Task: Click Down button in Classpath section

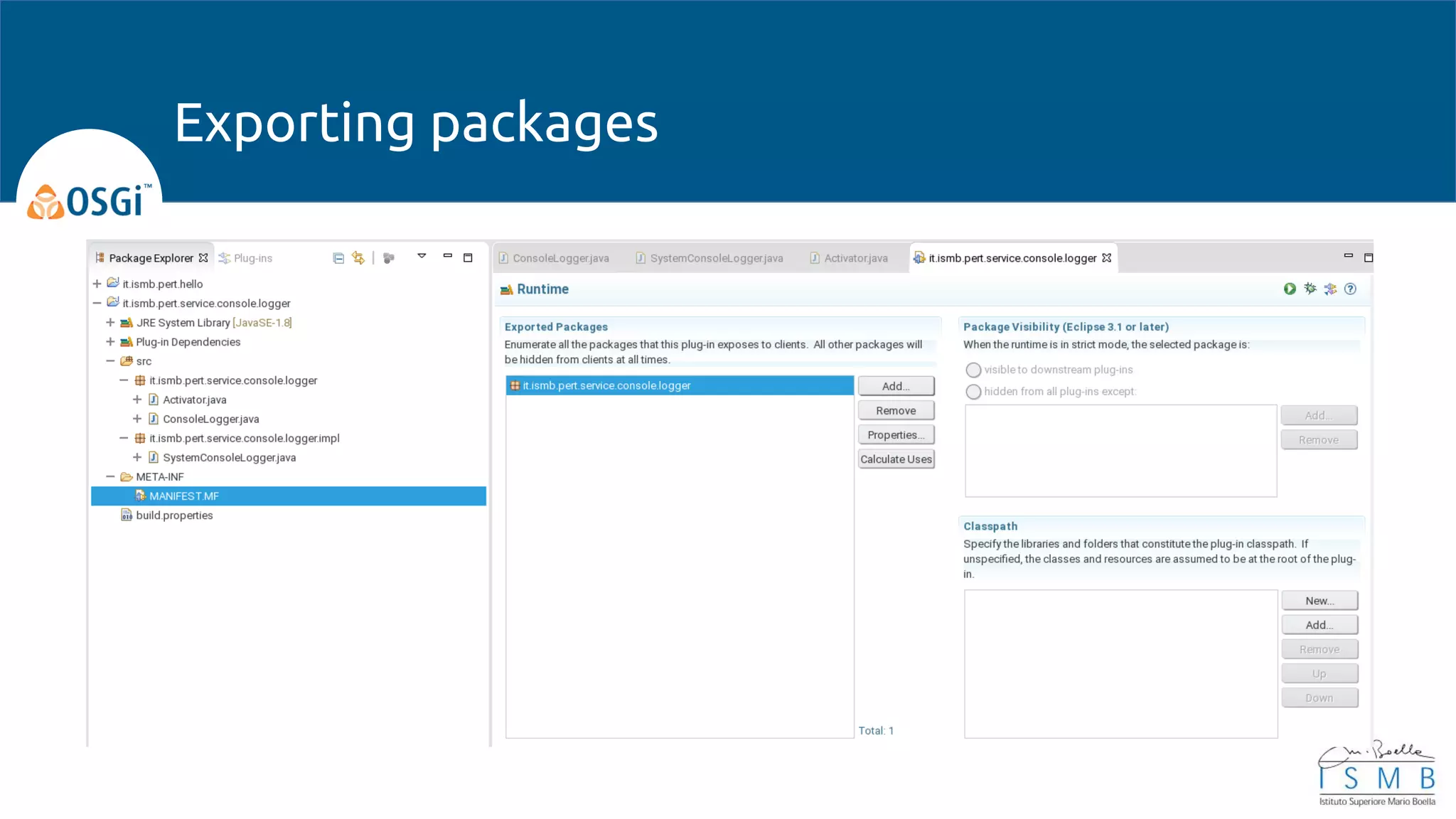Action: (x=1319, y=698)
